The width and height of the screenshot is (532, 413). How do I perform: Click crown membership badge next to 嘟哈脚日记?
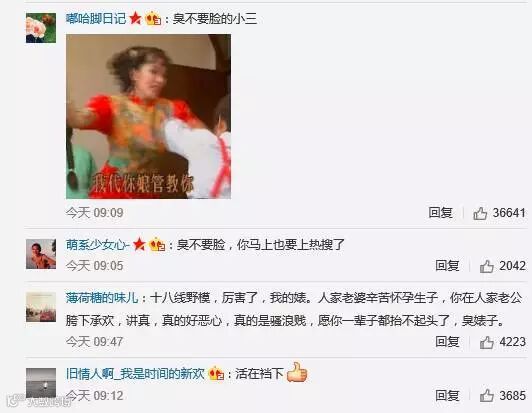[153, 19]
